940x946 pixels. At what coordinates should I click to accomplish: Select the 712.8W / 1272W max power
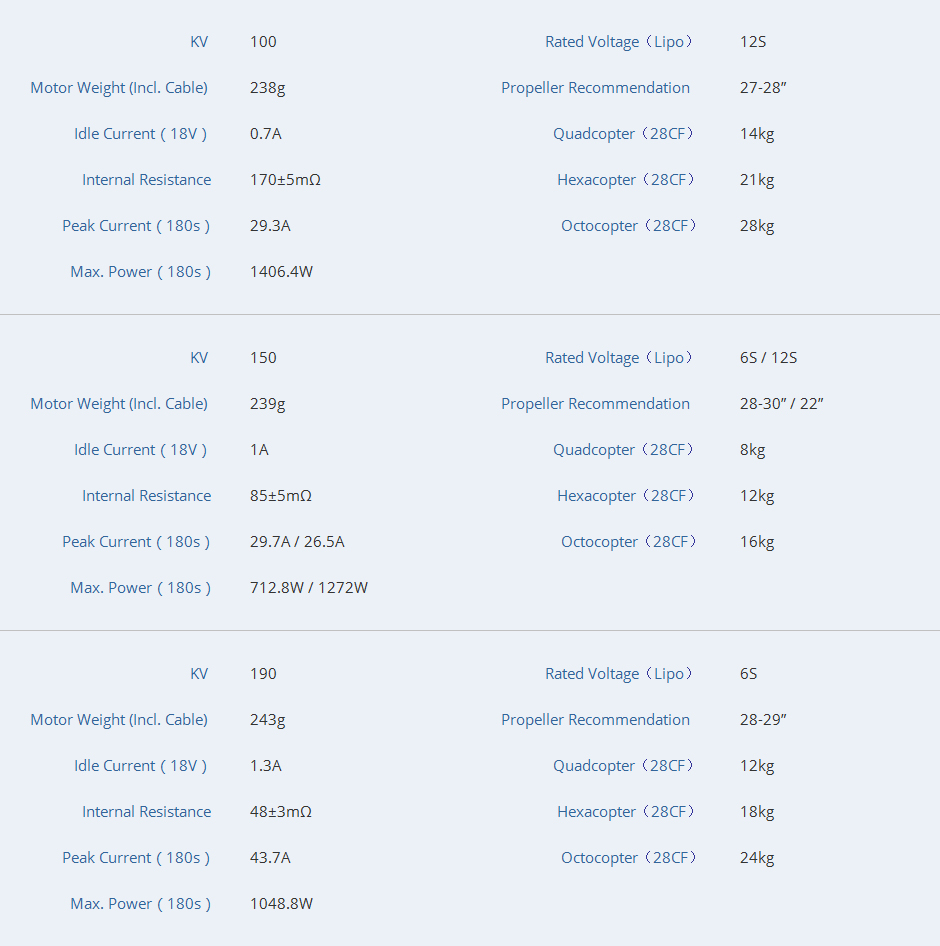tap(309, 588)
